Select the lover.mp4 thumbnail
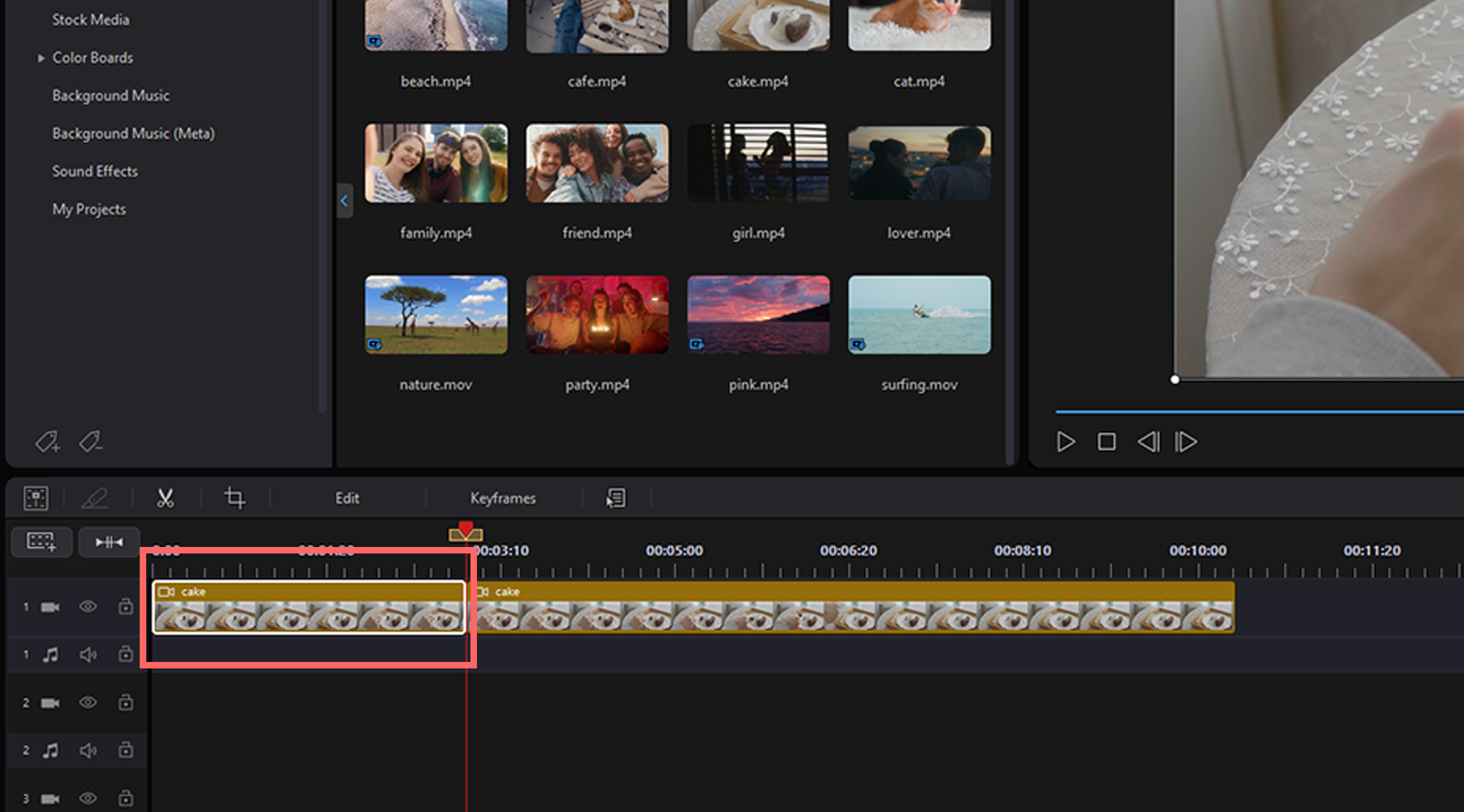Viewport: 1464px width, 812px height. (x=919, y=163)
